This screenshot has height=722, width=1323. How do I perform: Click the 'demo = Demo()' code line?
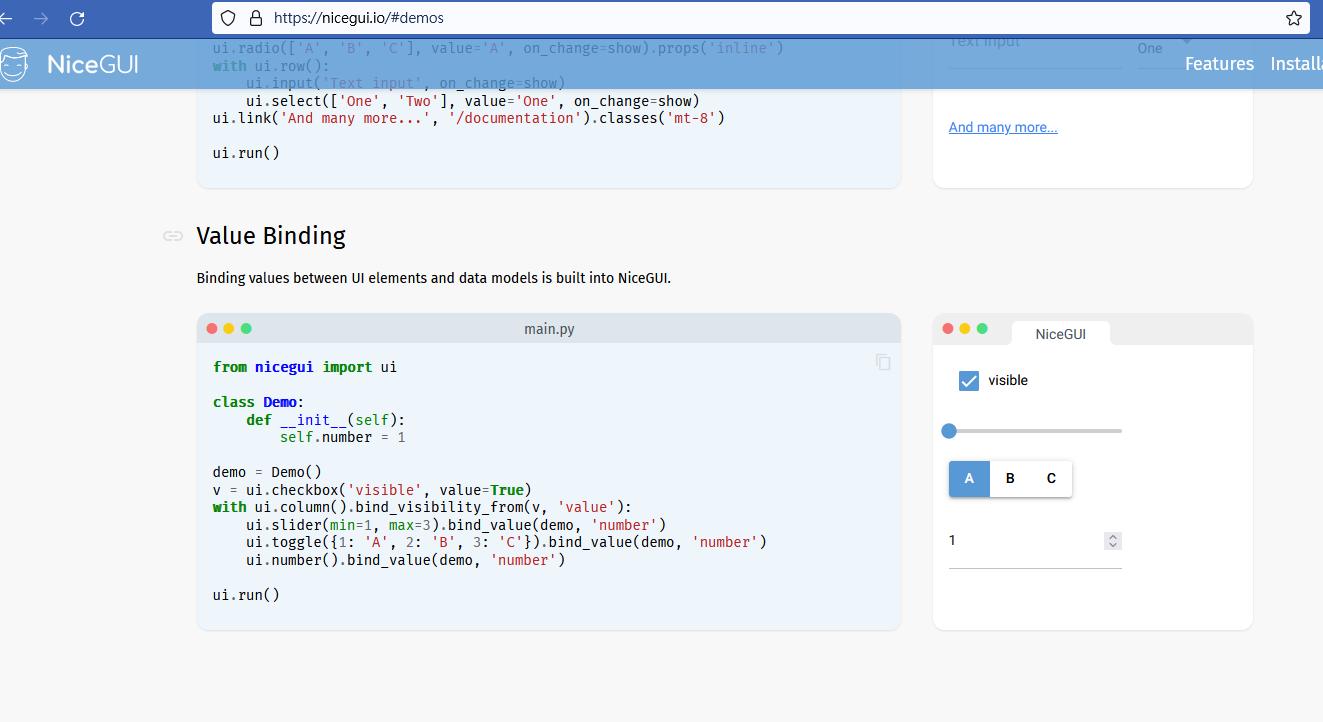coord(267,472)
